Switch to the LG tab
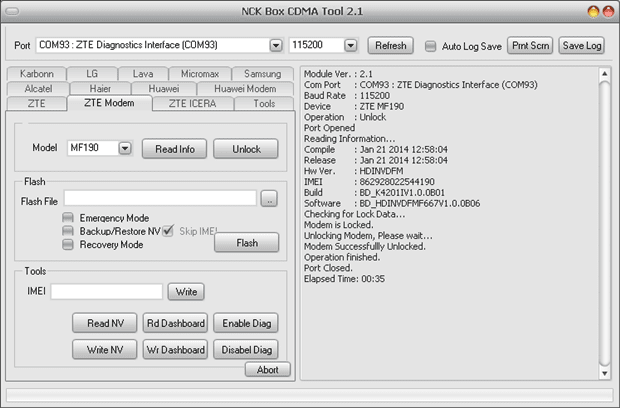This screenshot has height=408, width=620. [x=92, y=74]
